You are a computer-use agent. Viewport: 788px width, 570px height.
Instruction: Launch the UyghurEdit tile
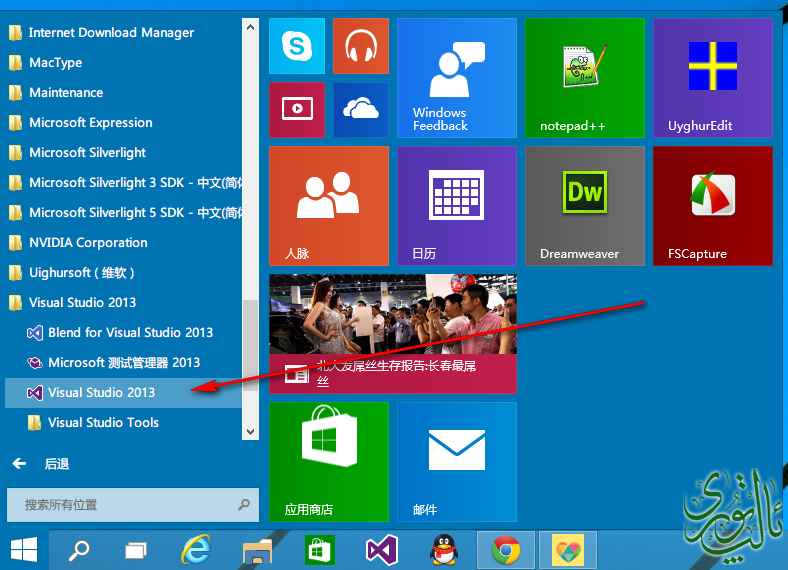tap(713, 78)
